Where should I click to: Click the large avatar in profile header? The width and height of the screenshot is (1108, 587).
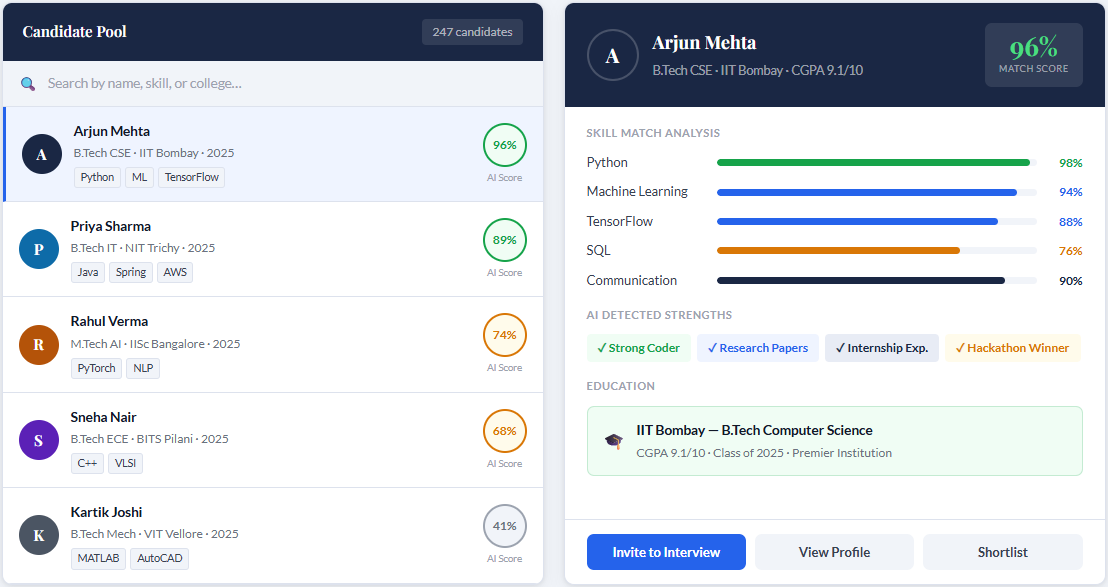613,55
